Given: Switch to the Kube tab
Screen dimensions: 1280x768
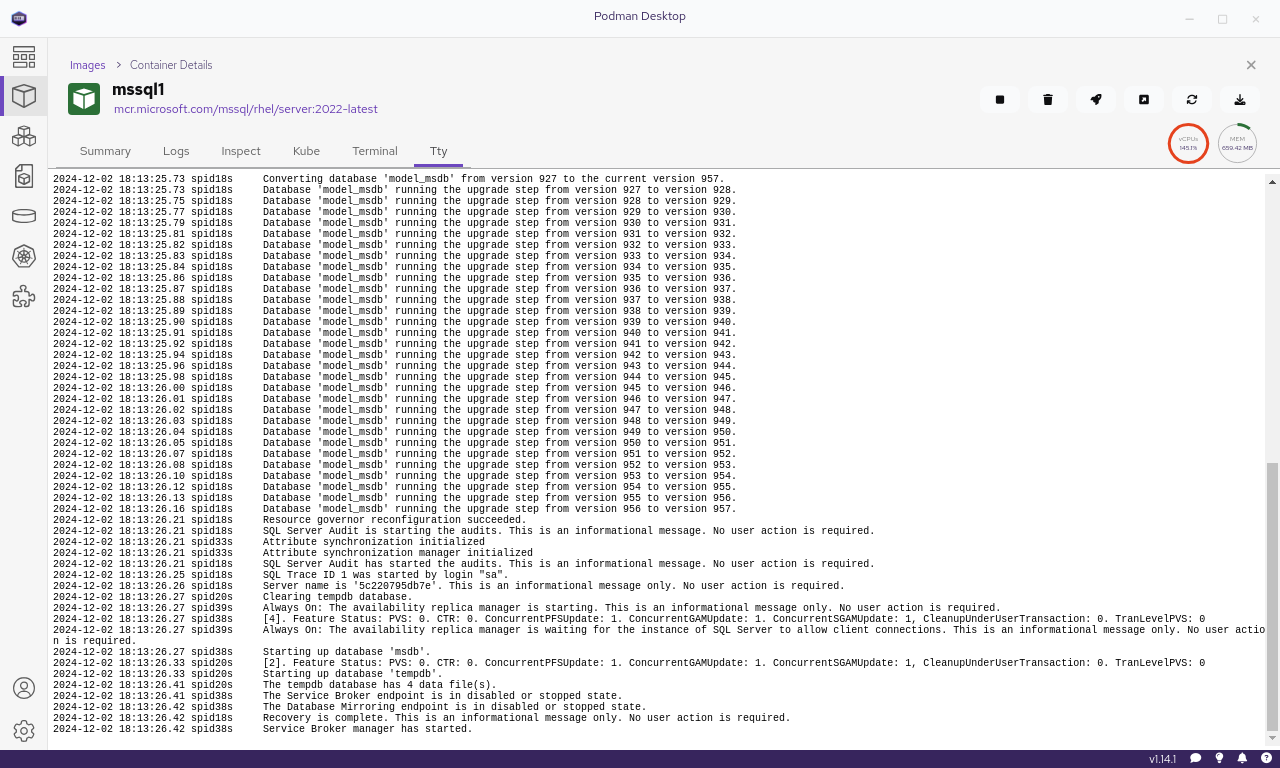Looking at the screenshot, I should pyautogui.click(x=306, y=151).
